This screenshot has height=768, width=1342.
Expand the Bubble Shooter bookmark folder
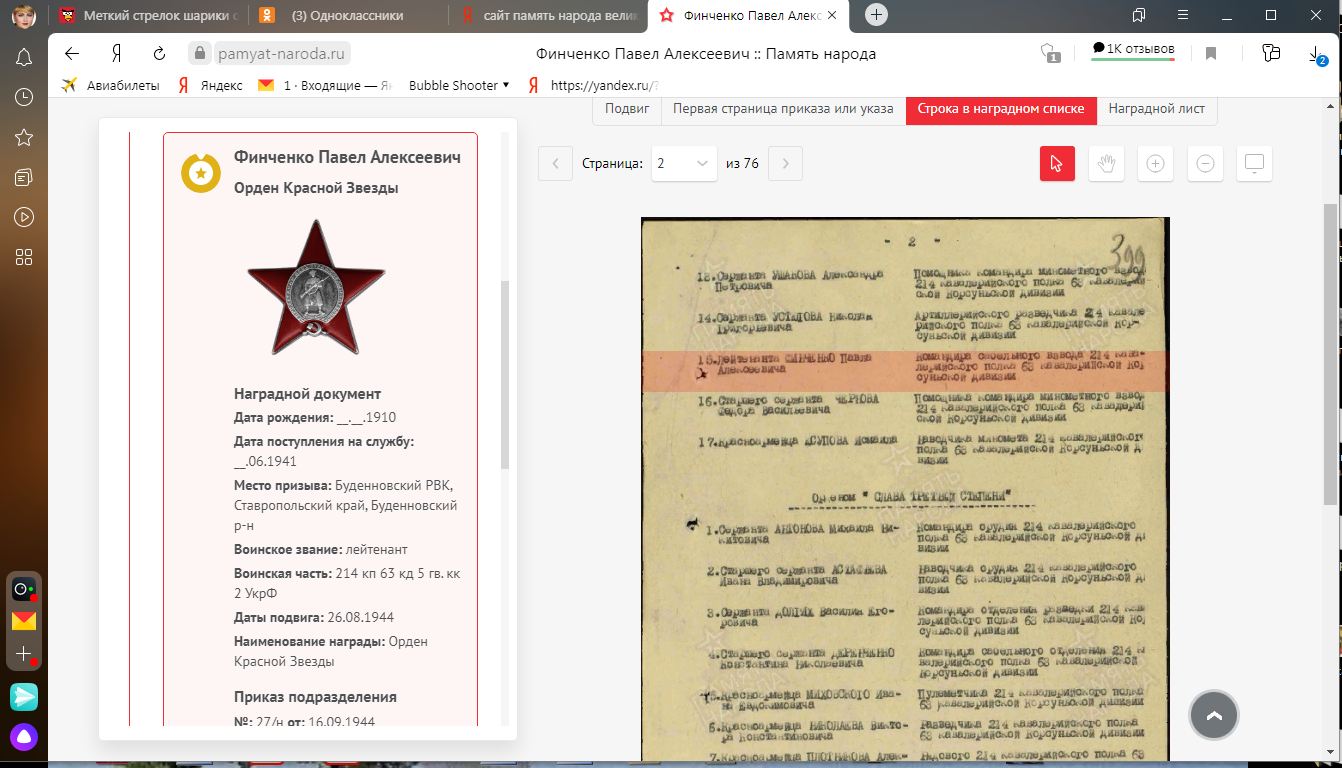tap(459, 86)
